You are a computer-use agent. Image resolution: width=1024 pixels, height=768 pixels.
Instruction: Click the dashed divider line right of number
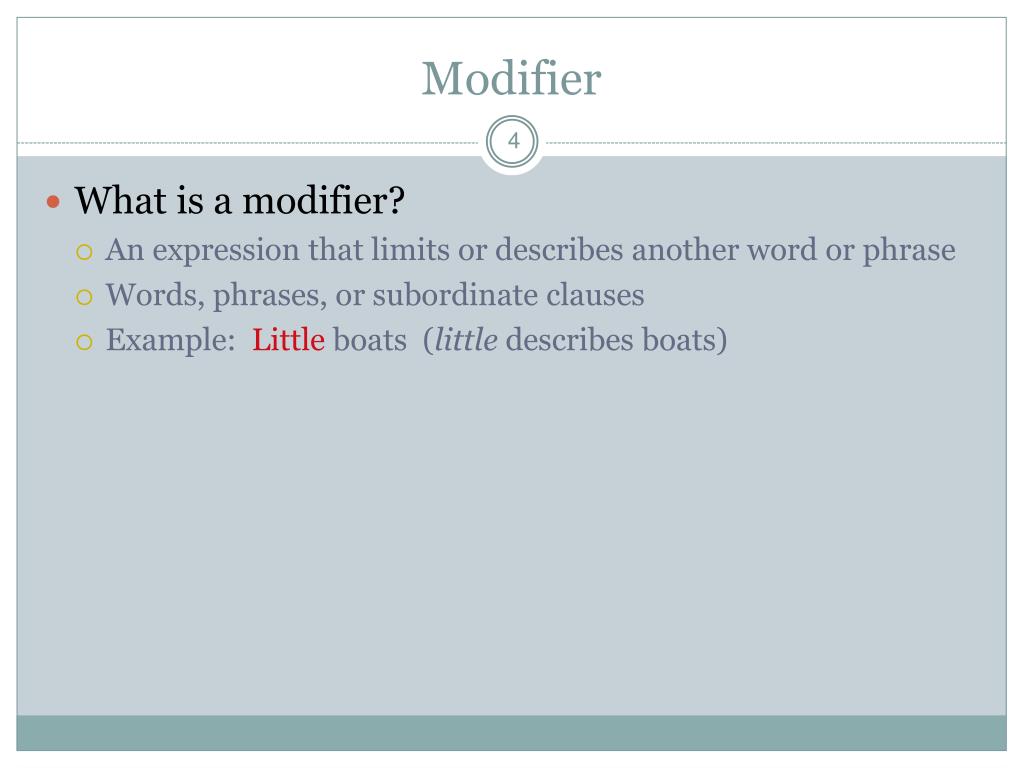click(776, 142)
